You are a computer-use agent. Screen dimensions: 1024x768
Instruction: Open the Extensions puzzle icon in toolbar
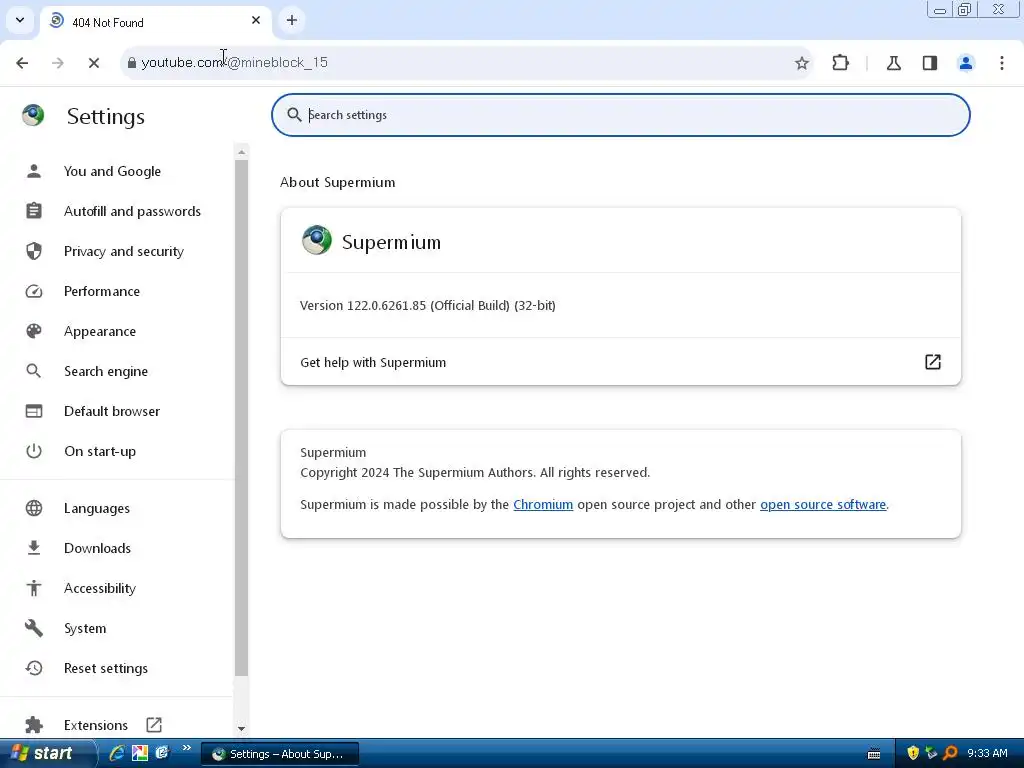tap(840, 63)
